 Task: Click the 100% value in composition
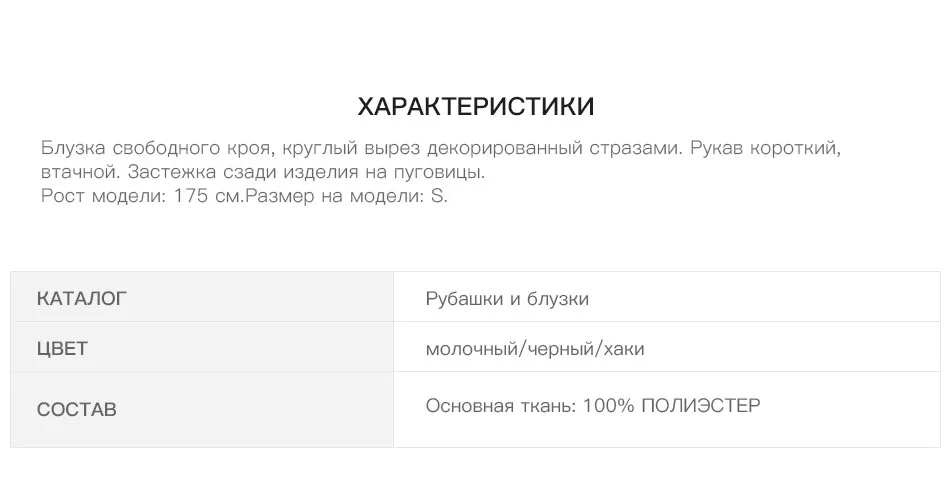(x=608, y=405)
